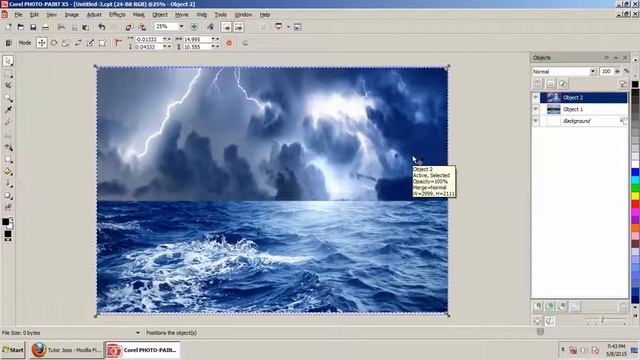
Task: Click the New Object icon at Objects docker bottom
Action: 538,306
